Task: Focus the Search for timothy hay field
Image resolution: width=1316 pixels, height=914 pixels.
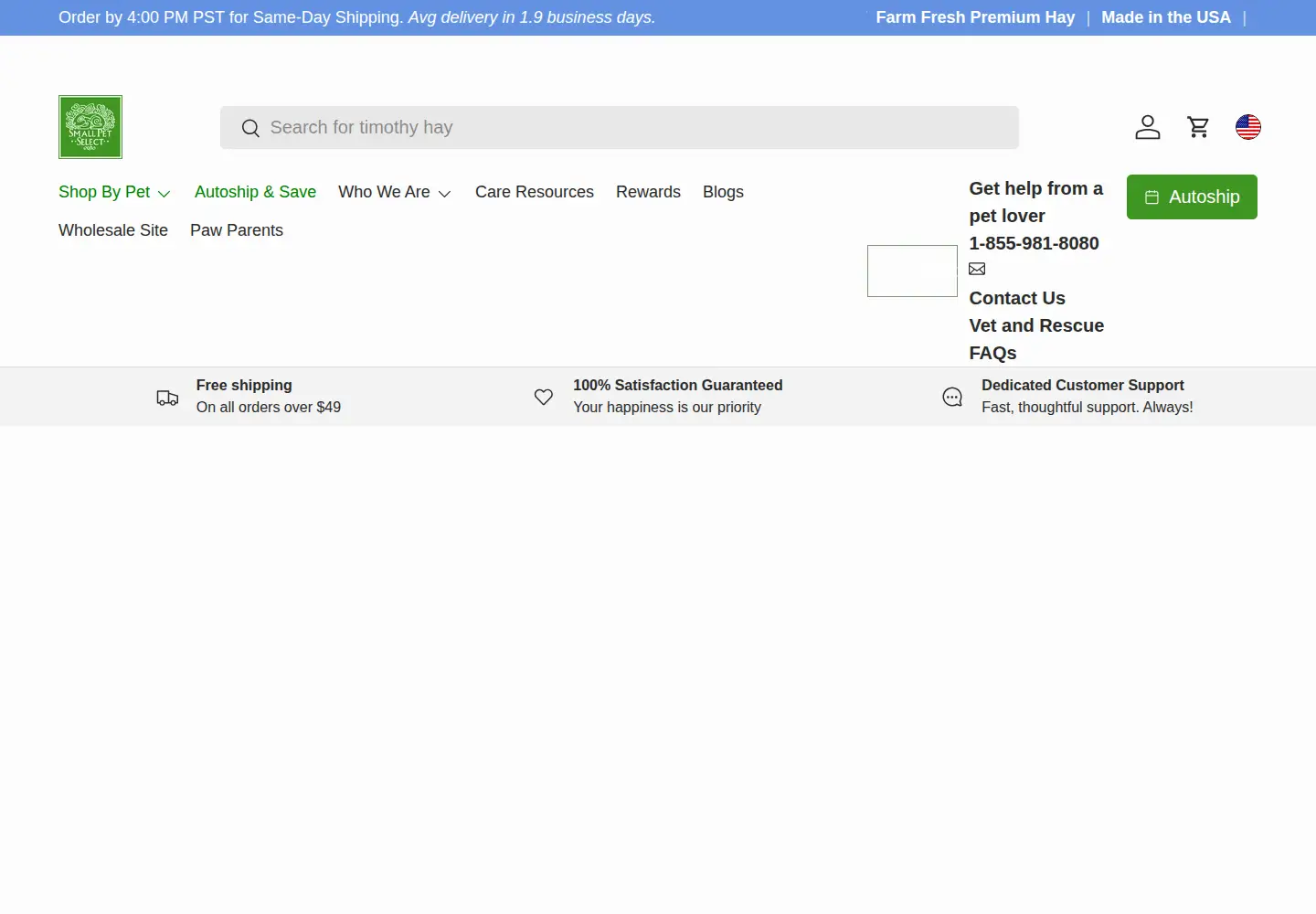Action: (x=620, y=128)
